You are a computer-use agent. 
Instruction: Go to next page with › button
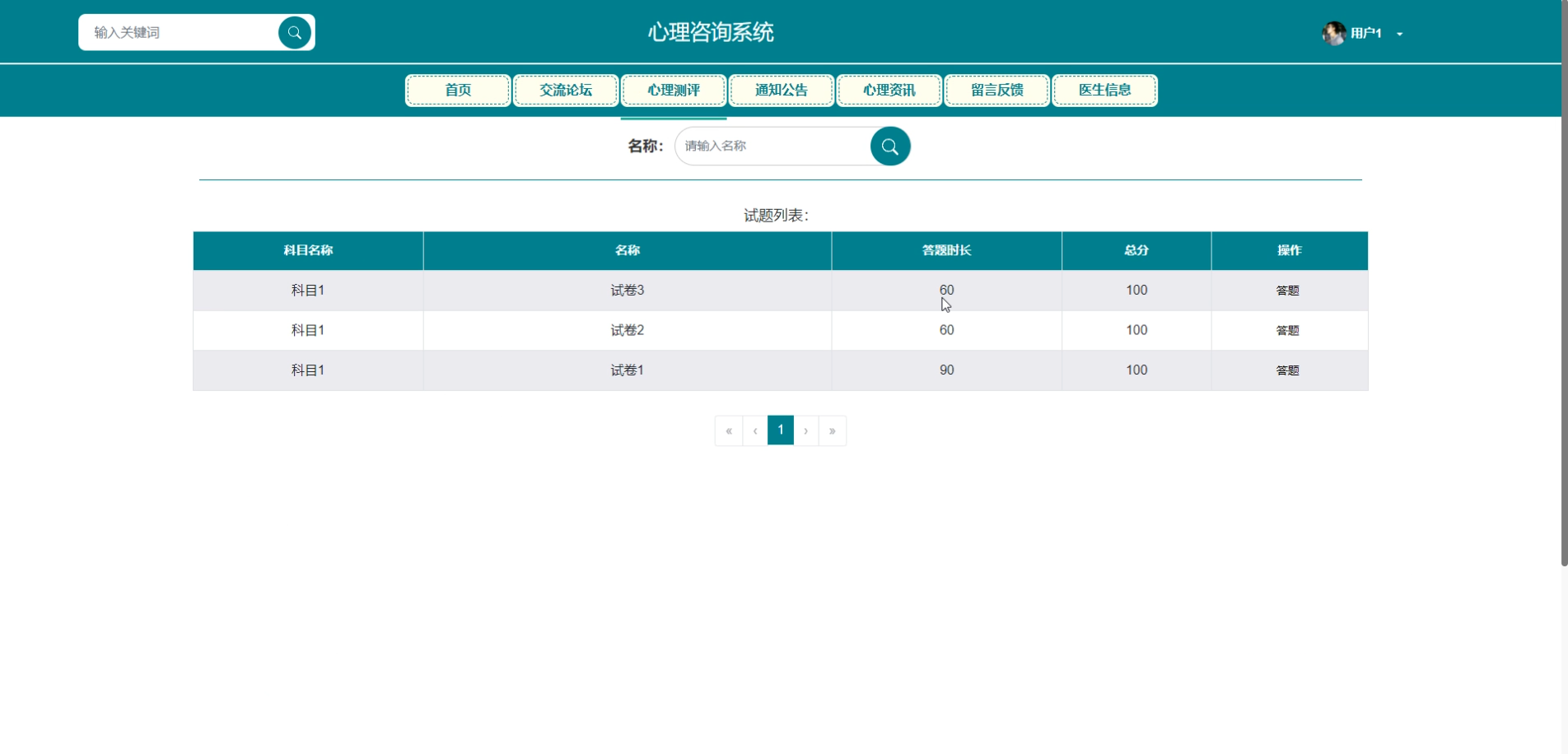click(x=806, y=431)
